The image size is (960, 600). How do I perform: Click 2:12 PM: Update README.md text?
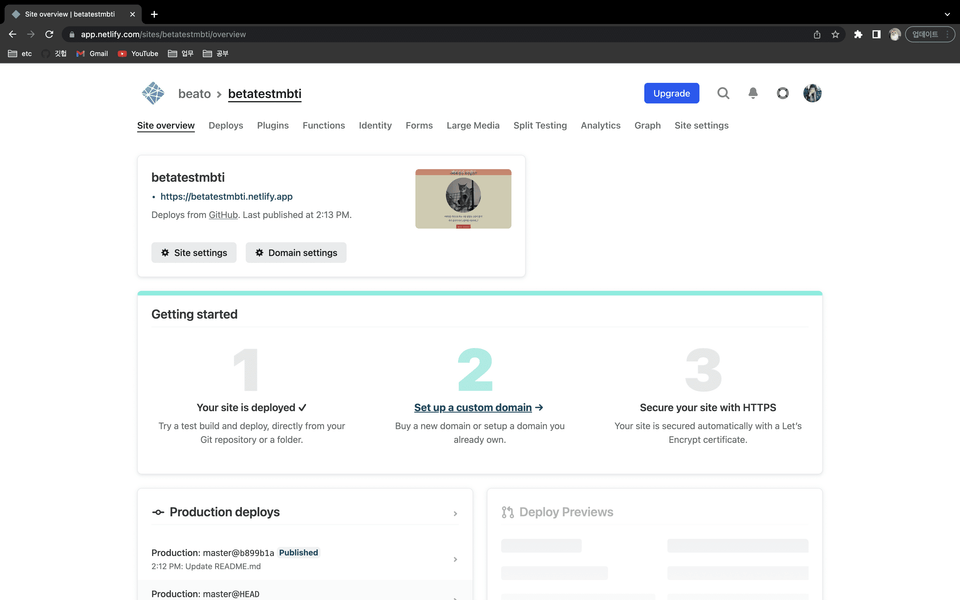click(x=206, y=566)
